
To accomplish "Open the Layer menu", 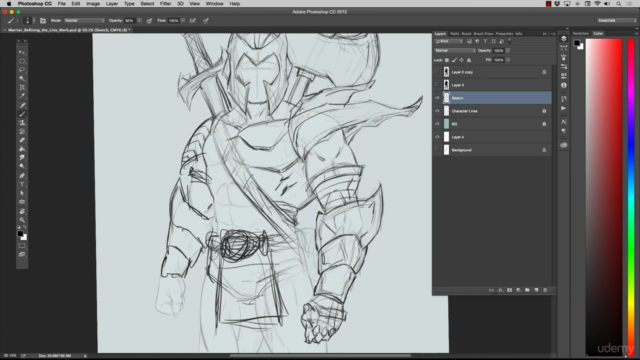I will point(112,4).
